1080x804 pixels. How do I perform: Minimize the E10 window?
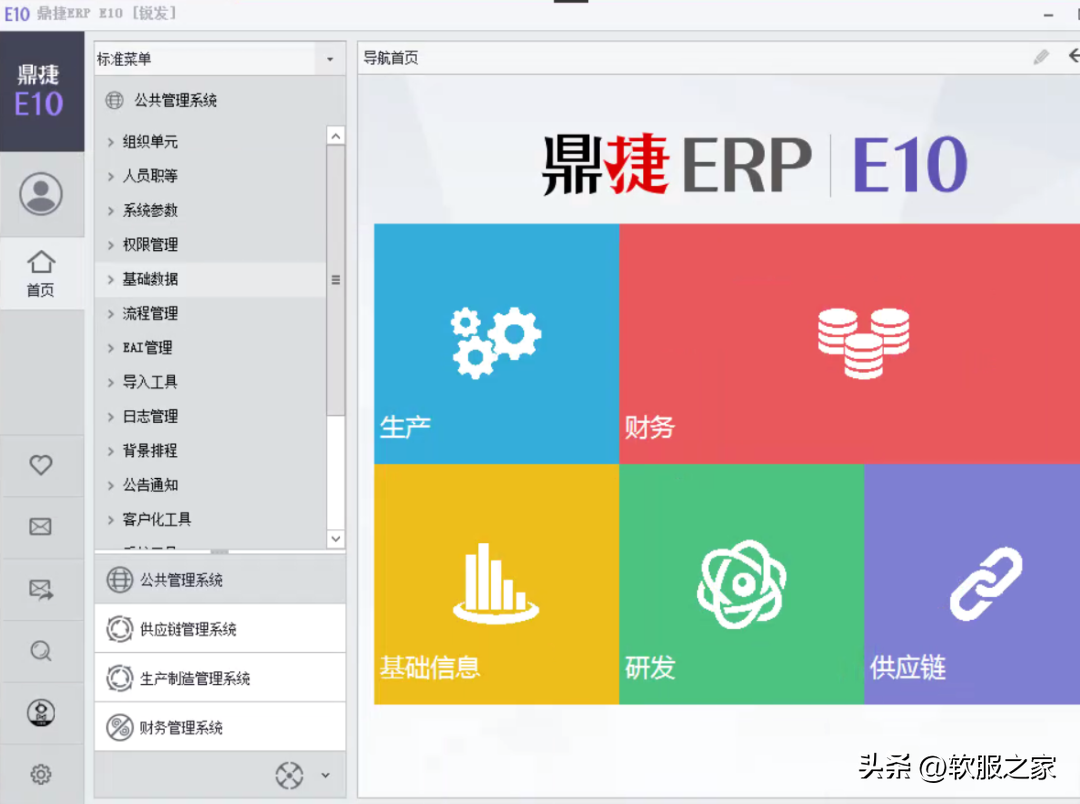click(x=1048, y=14)
